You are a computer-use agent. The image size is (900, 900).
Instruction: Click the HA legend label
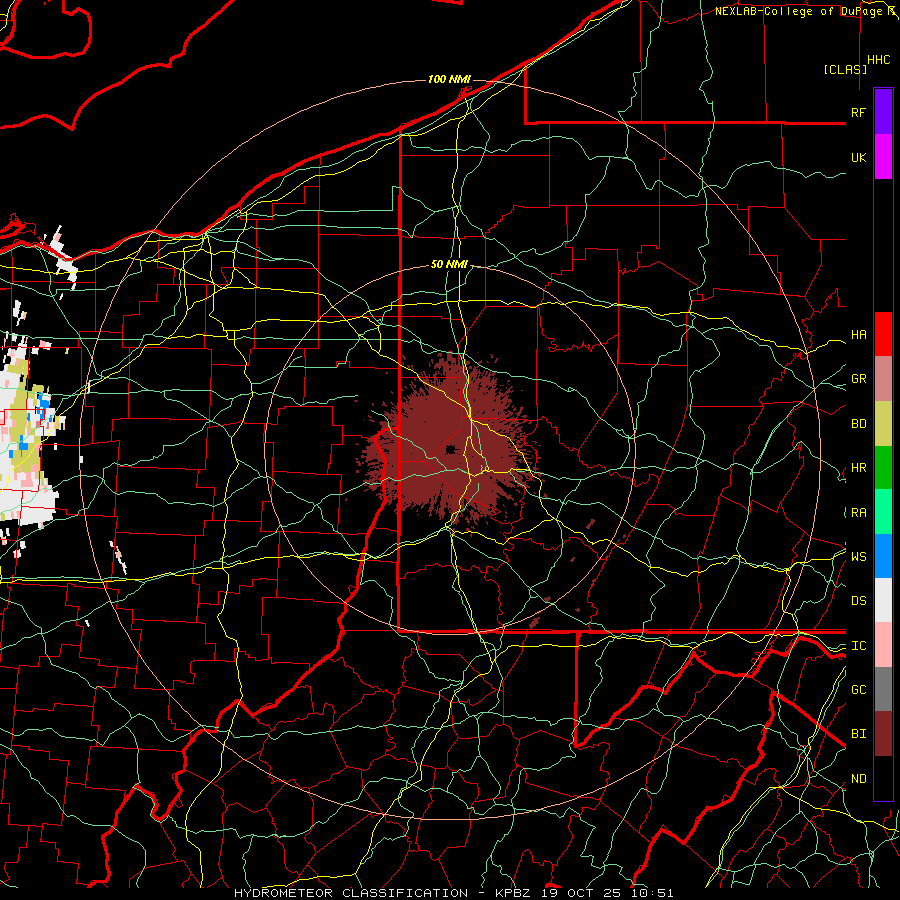[x=858, y=335]
